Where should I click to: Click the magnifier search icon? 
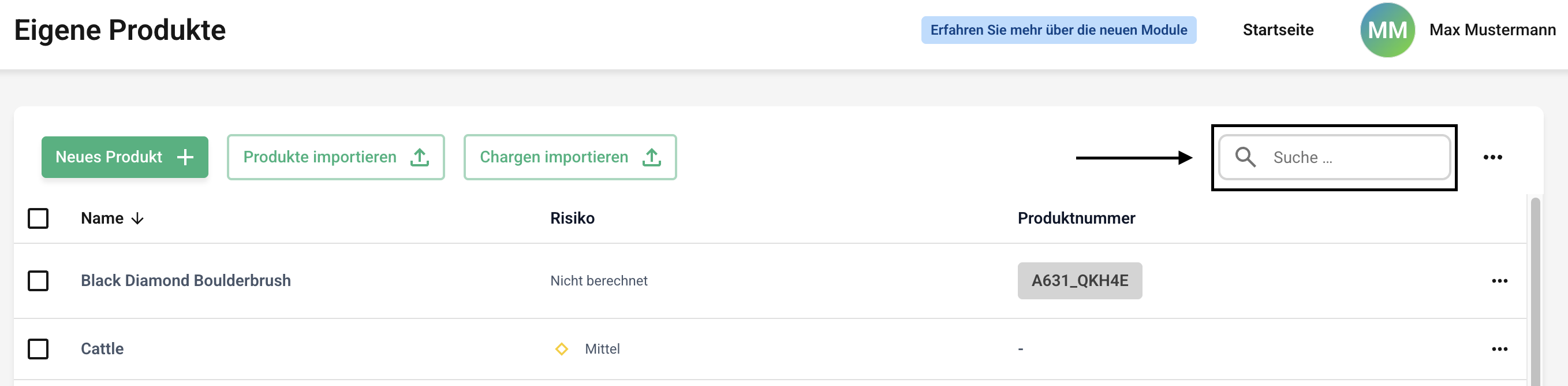coord(1245,157)
